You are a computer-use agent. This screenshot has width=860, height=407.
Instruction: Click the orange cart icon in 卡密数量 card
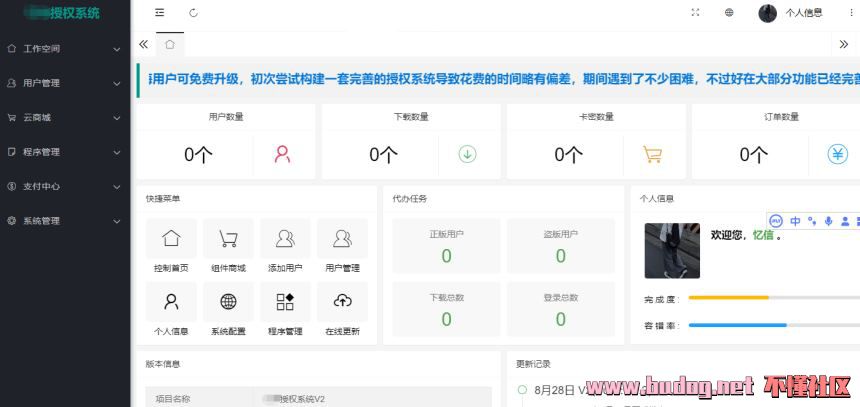(652, 154)
